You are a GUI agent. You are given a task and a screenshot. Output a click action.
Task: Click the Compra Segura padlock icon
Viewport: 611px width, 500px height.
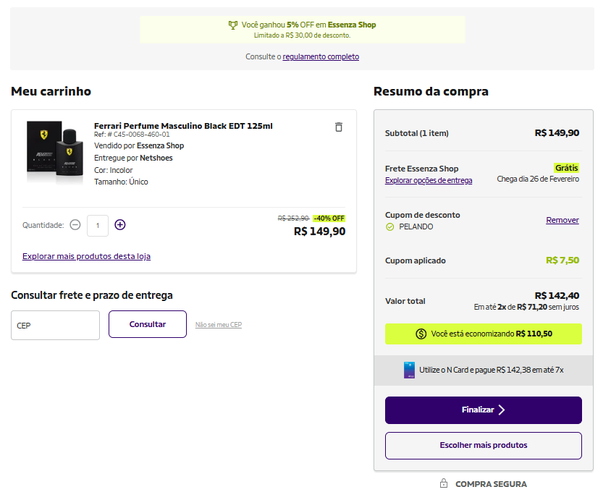pyautogui.click(x=444, y=483)
